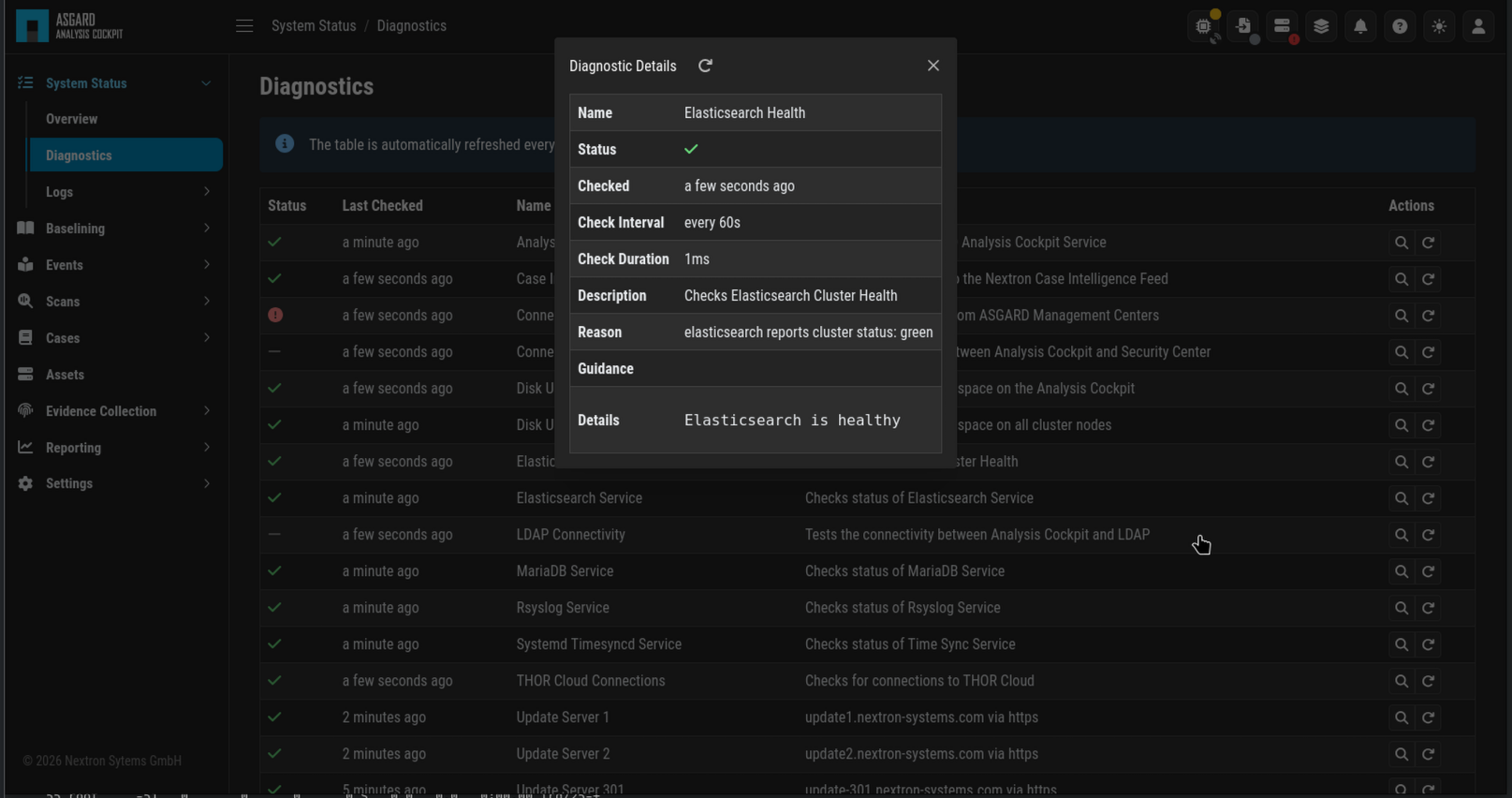Screen dimensions: 1512x798
Task: Open the user account menu
Action: [1478, 26]
